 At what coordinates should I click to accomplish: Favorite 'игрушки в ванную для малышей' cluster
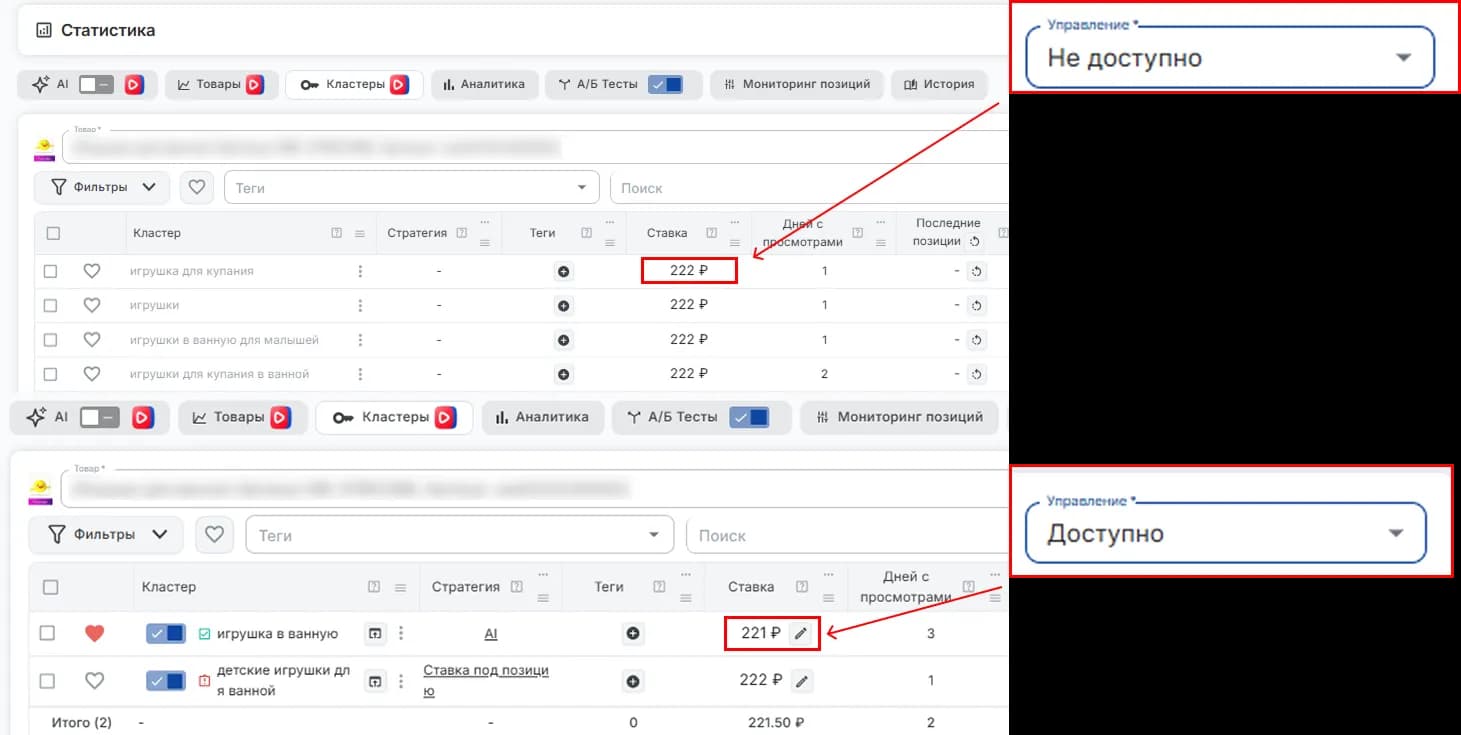coord(92,340)
